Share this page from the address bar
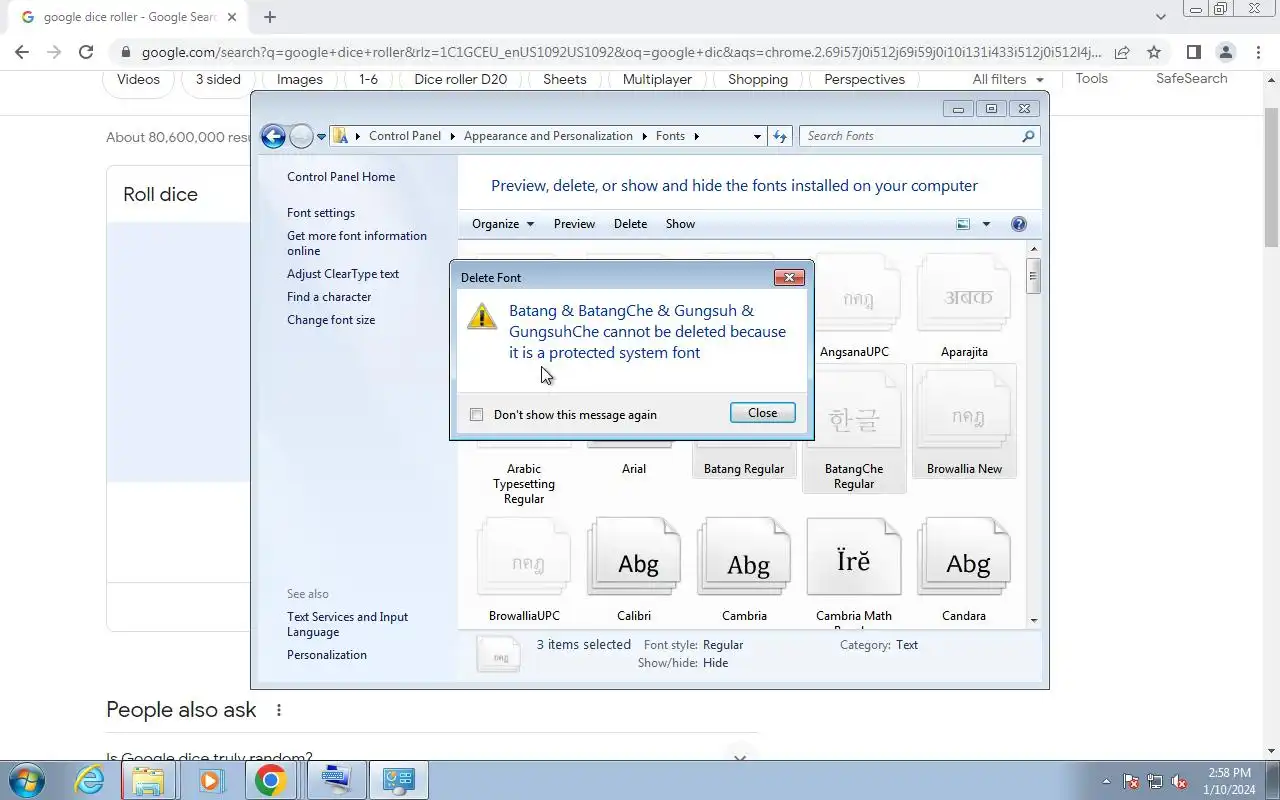The image size is (1280, 800). (x=1122, y=52)
